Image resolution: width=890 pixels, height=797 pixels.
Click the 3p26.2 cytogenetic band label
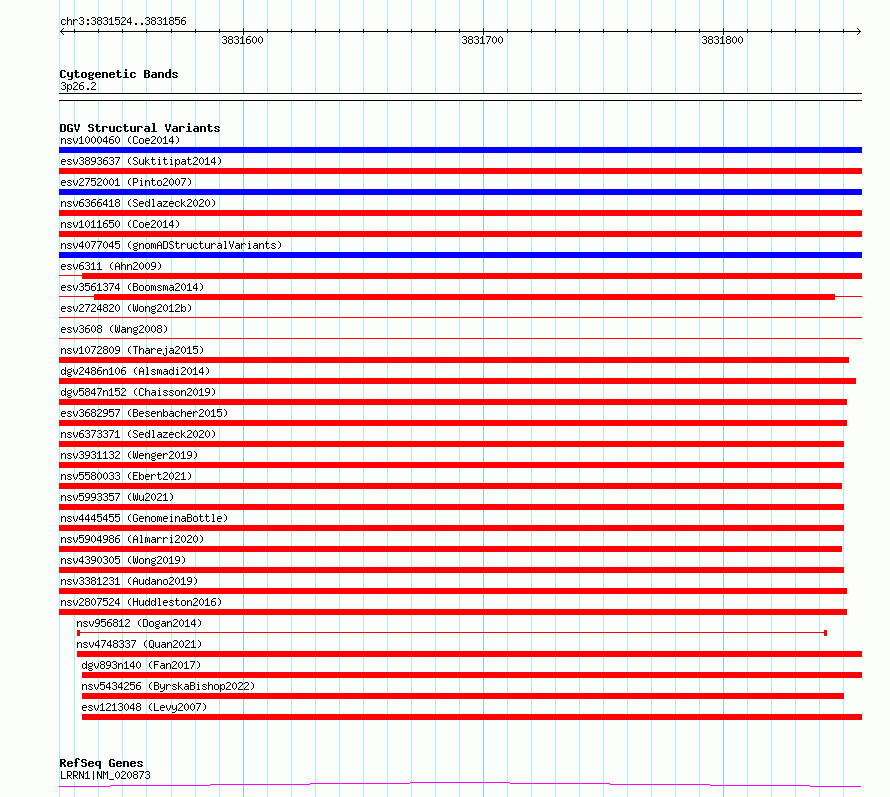pyautogui.click(x=78, y=86)
